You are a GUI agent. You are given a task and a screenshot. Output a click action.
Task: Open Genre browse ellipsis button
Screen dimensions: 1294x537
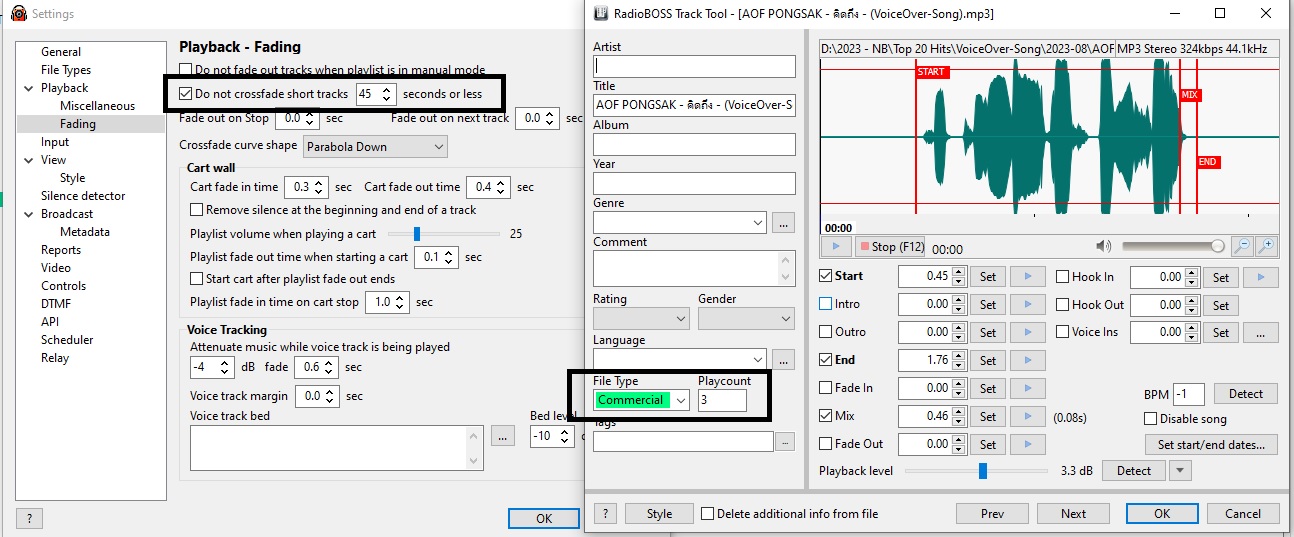(783, 222)
